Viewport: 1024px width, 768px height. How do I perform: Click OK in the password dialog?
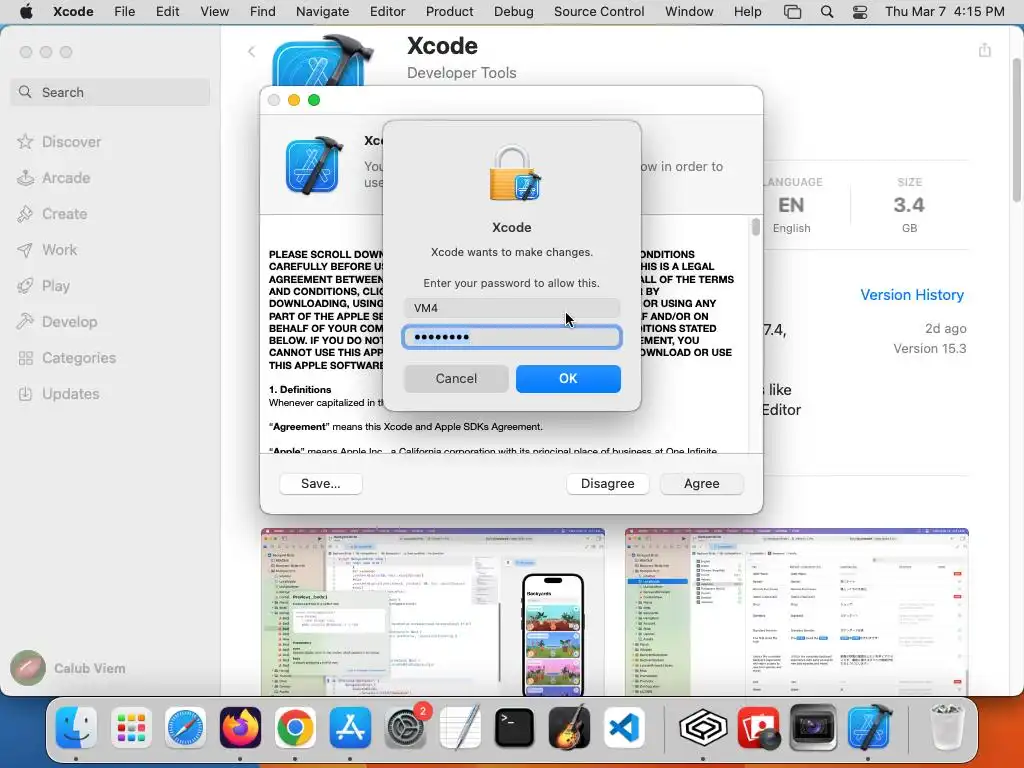coord(568,379)
